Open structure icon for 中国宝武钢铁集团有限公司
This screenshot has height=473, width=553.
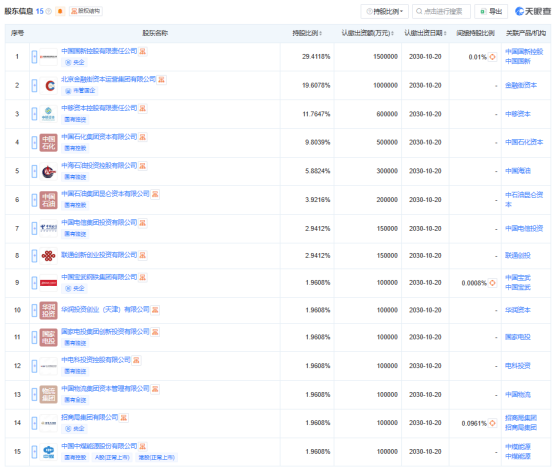coord(142,278)
